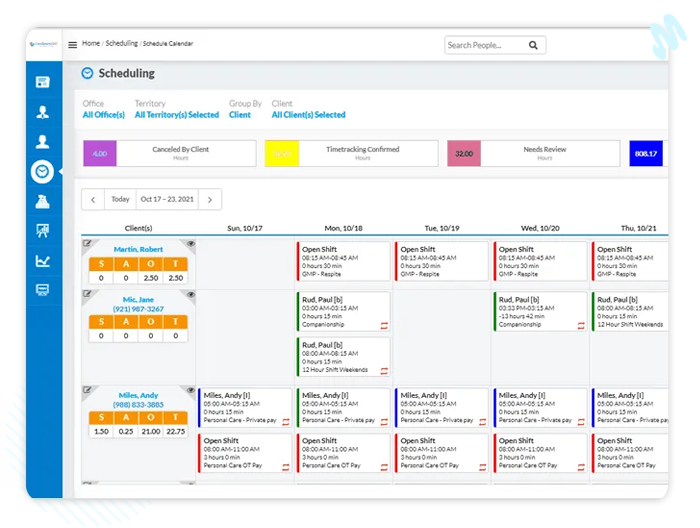
Task: Click the Search People input field
Action: (484, 45)
